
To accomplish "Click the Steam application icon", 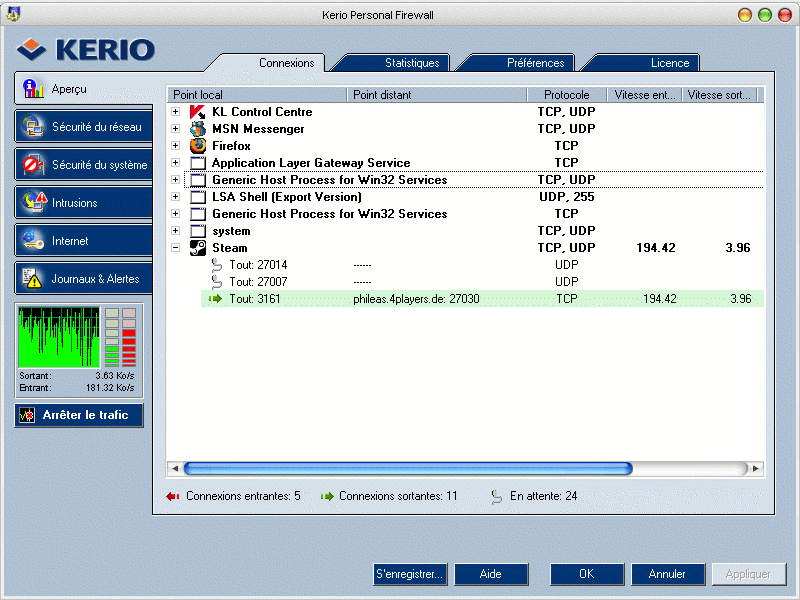I will coord(197,248).
